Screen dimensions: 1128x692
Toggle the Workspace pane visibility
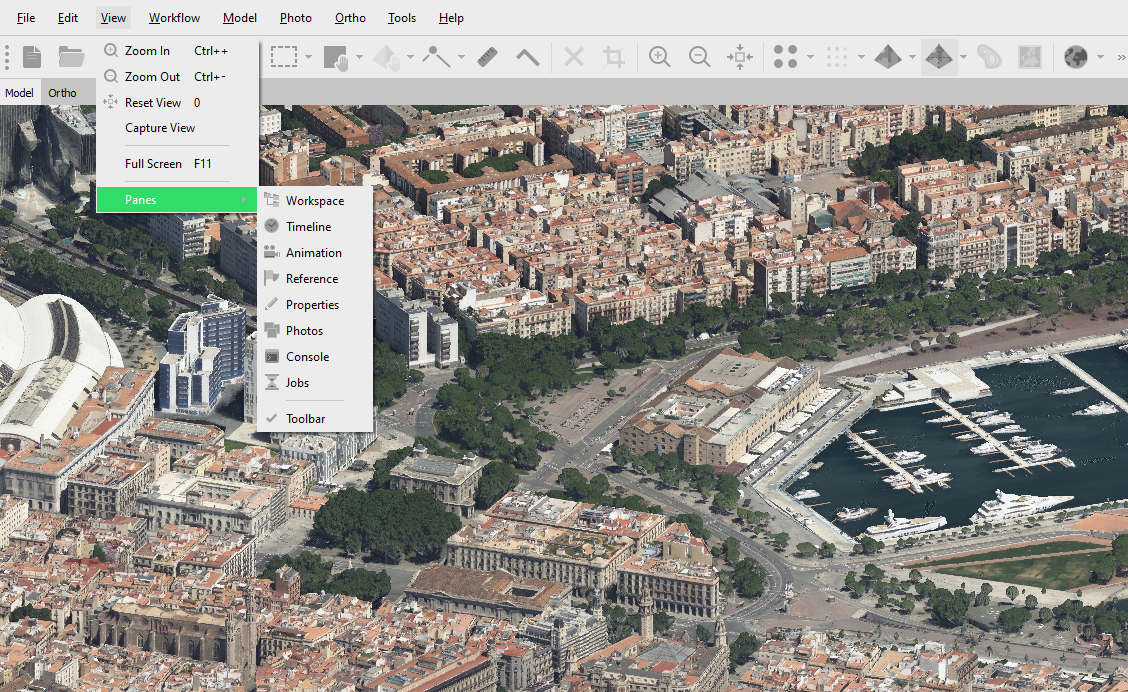314,201
